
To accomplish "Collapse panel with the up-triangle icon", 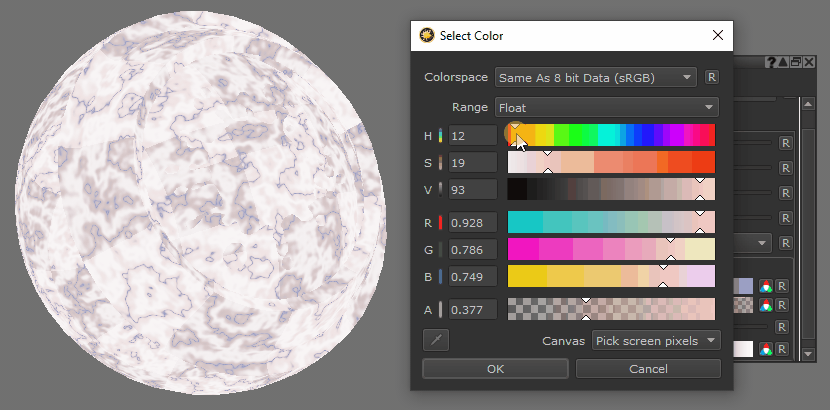I will point(783,62).
